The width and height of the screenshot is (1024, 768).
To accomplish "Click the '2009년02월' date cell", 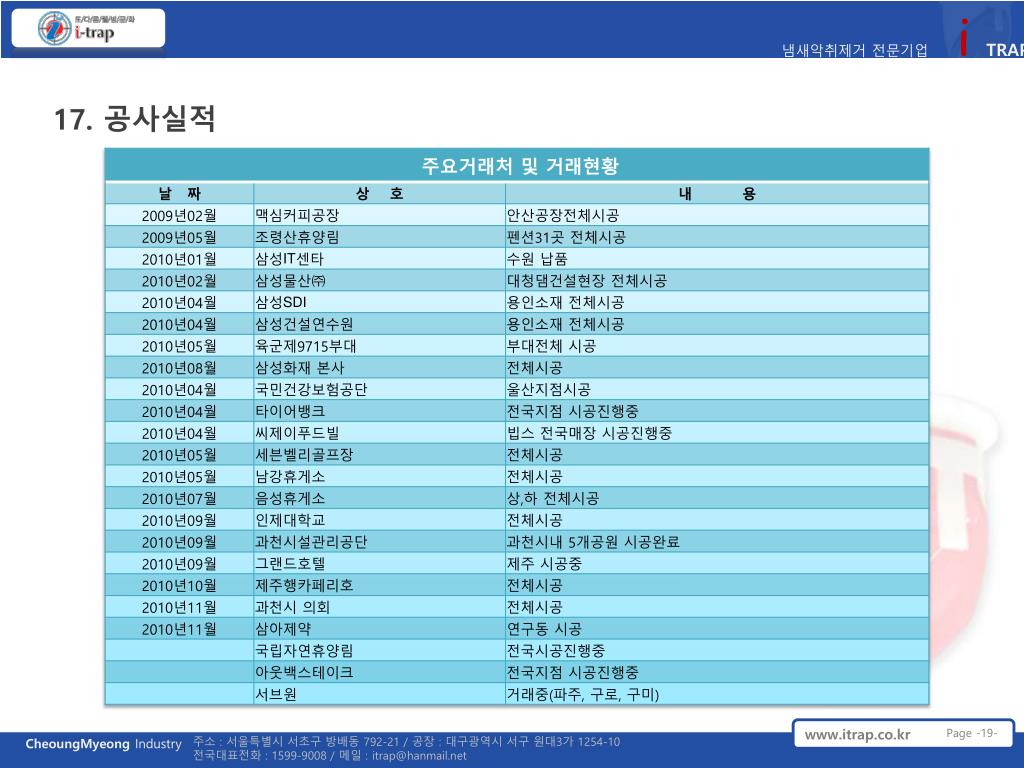I will pyautogui.click(x=179, y=215).
